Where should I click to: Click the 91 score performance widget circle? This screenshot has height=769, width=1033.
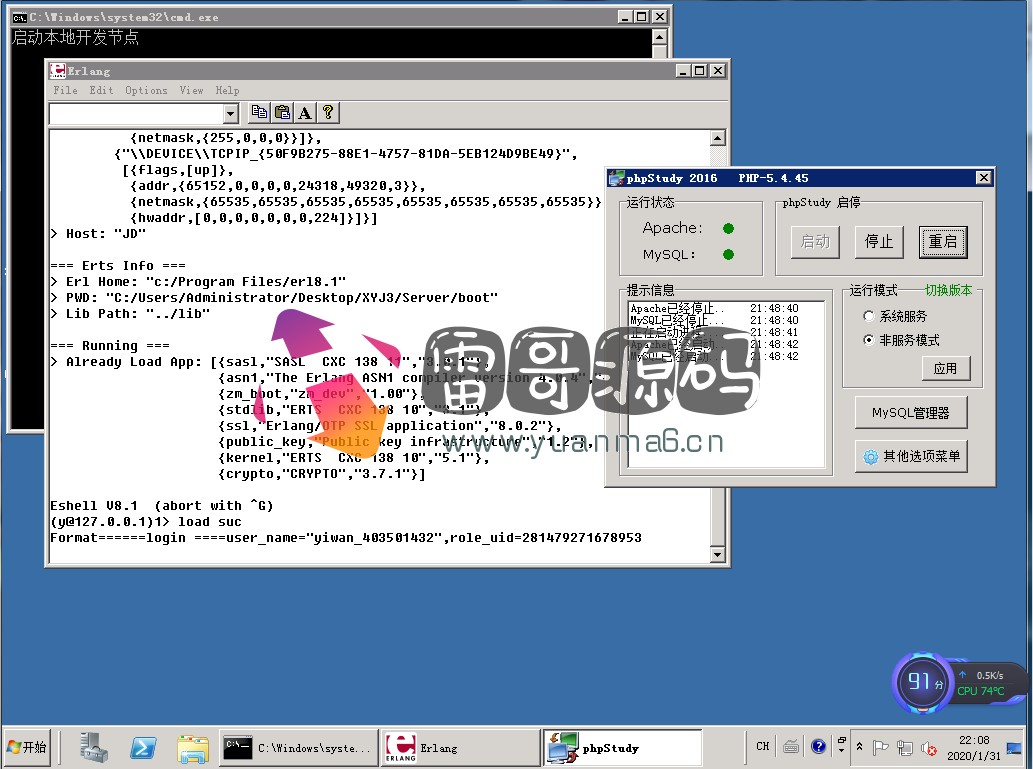922,682
